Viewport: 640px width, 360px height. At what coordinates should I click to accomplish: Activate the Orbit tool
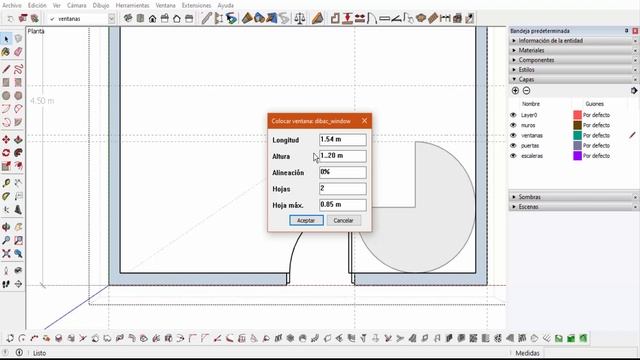coord(6,227)
